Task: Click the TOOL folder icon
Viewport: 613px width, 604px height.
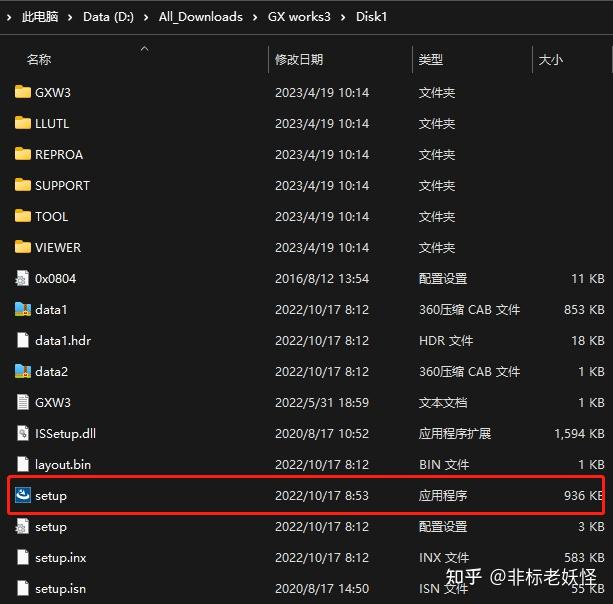Action: pos(23,216)
